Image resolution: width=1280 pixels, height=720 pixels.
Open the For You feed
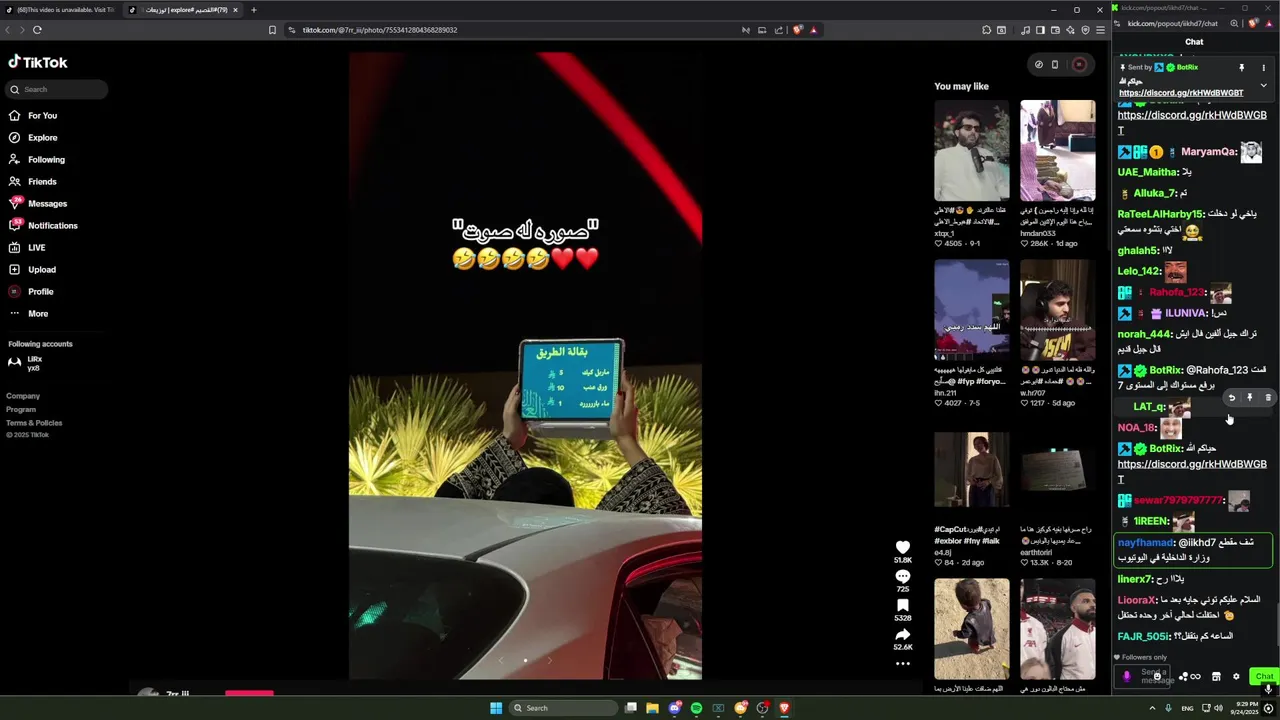pos(33,116)
